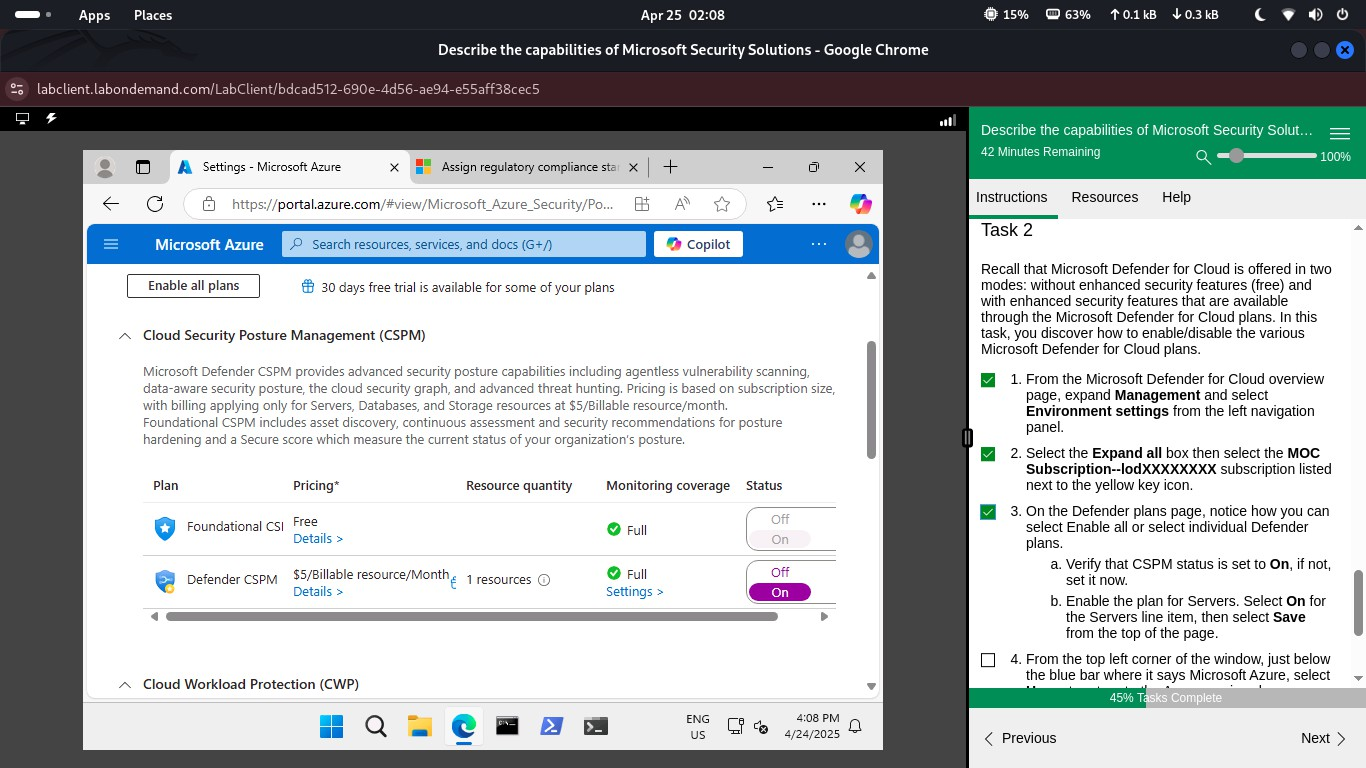Collapse the Cloud Security Posture Management section

[x=125, y=336]
